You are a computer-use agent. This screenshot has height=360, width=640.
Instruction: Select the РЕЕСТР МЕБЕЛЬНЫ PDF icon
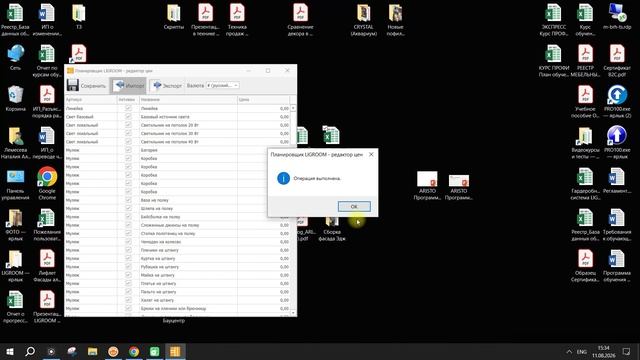585,60
